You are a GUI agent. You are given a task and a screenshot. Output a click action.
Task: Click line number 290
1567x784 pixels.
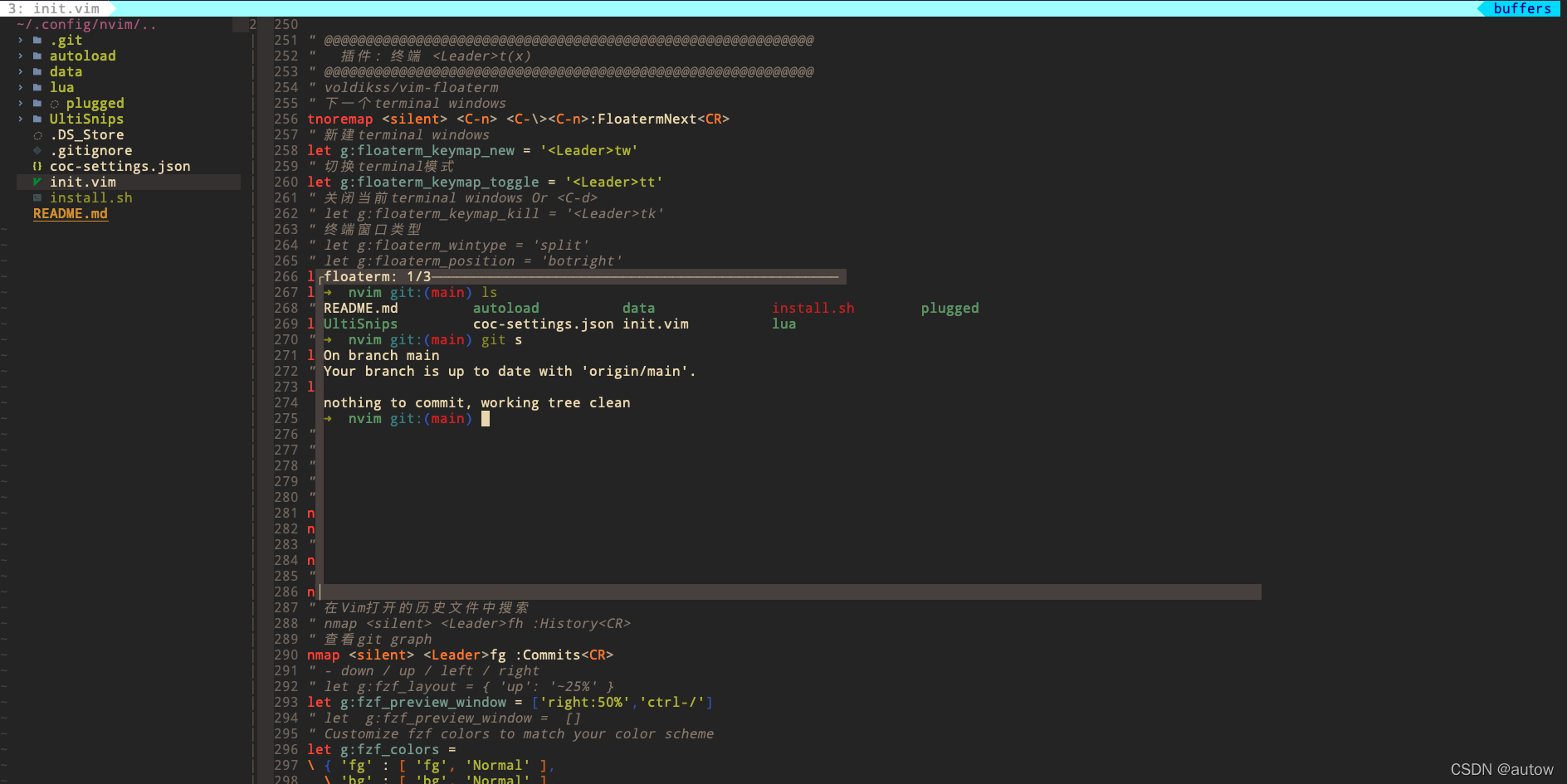click(286, 655)
